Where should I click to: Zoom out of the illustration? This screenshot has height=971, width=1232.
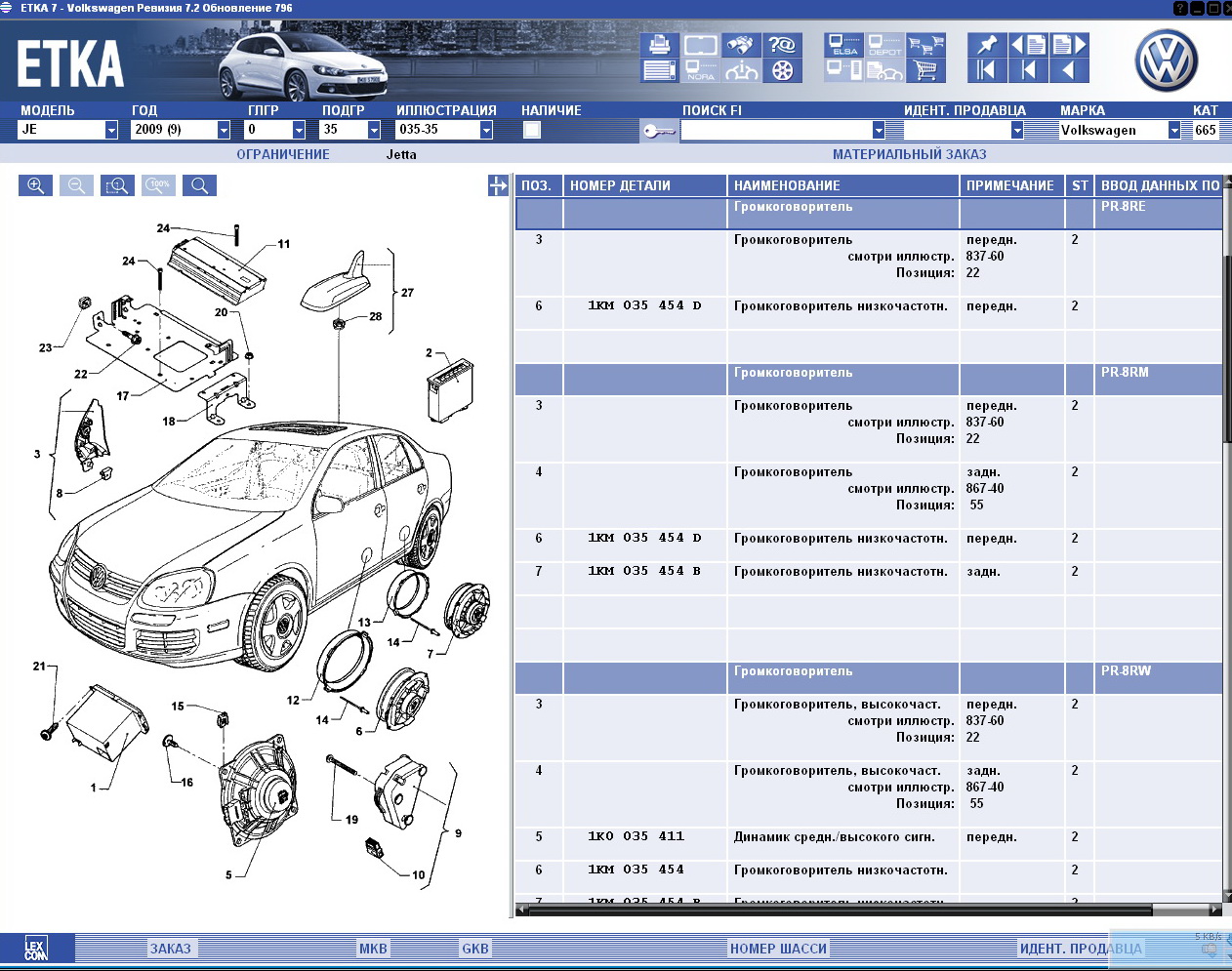point(76,185)
